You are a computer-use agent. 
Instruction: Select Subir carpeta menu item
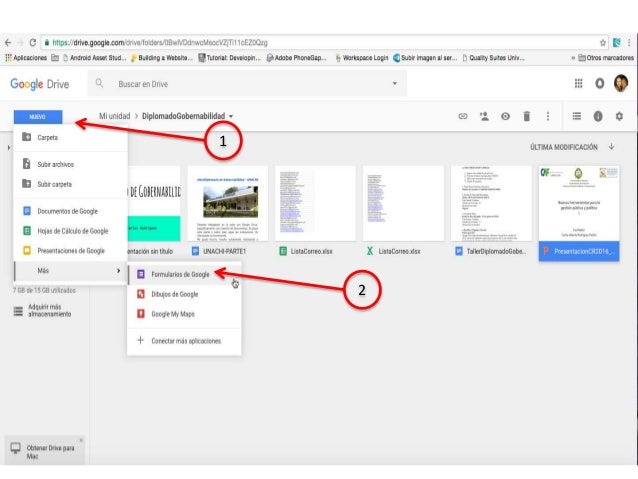point(70,184)
